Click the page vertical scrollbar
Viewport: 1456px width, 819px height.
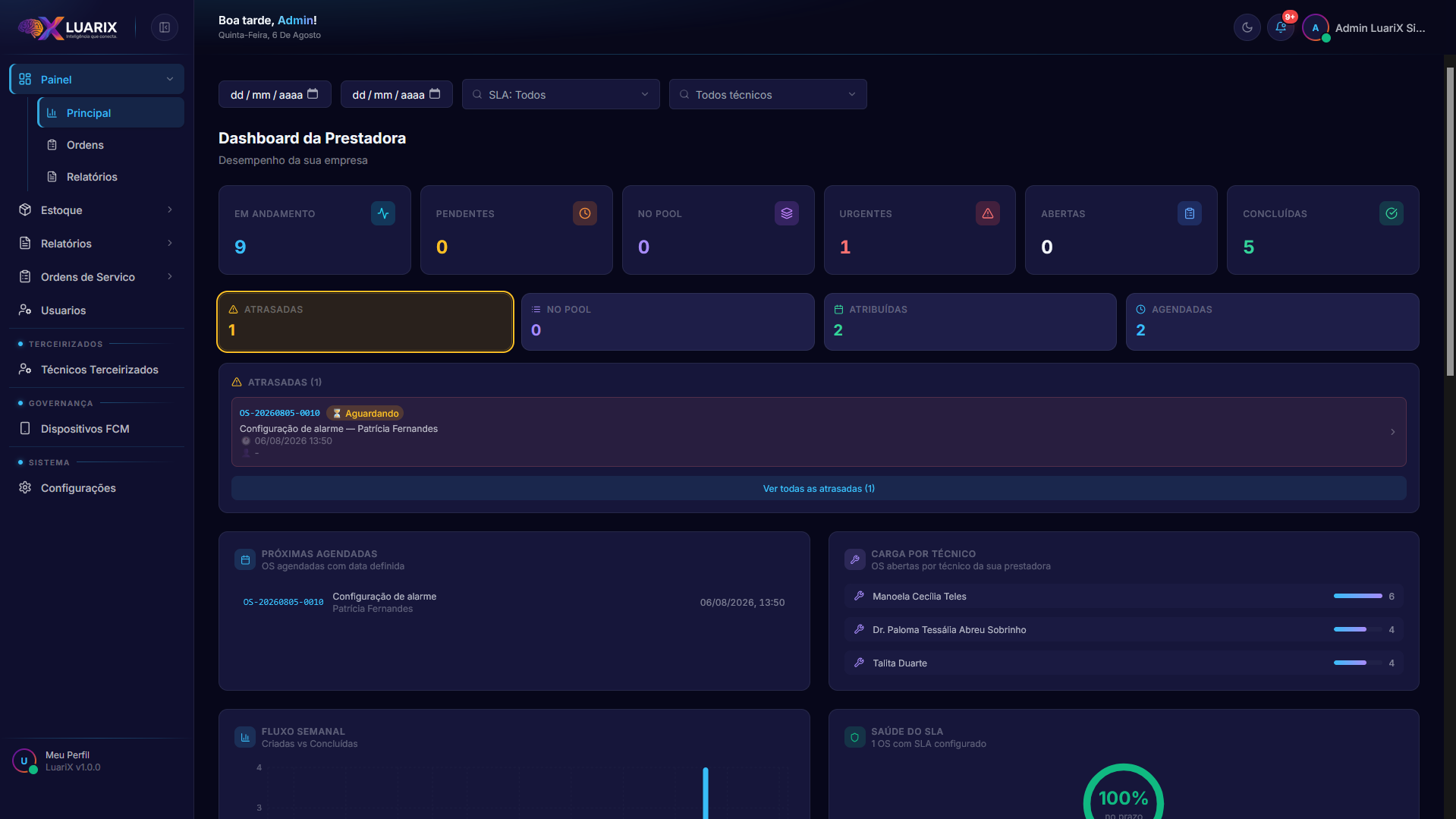[x=1450, y=222]
